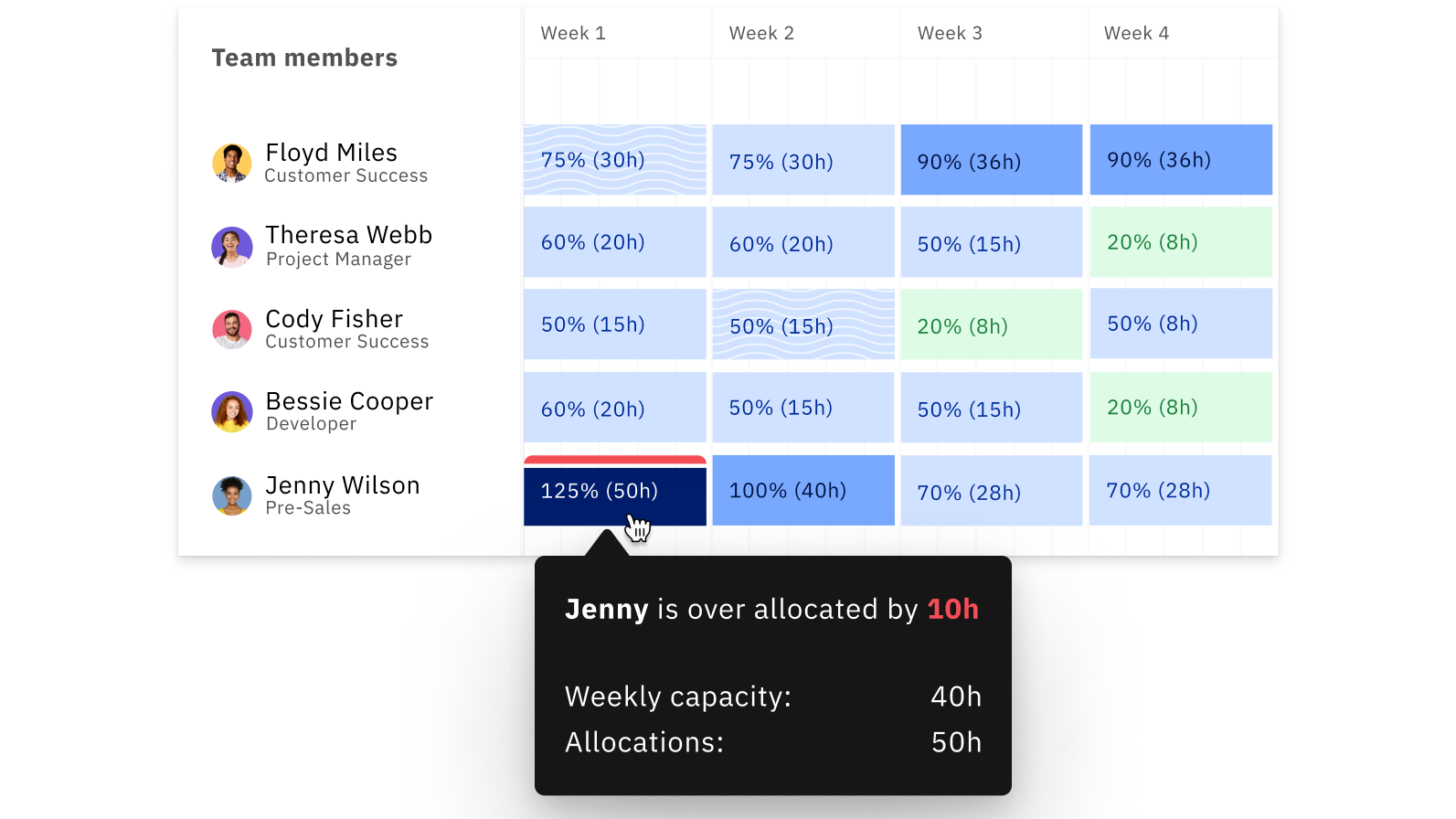Screen dimensions: 1456x819
Task: Select the striped tentative allocation for Floyd in Week 1
Action: coord(614,159)
